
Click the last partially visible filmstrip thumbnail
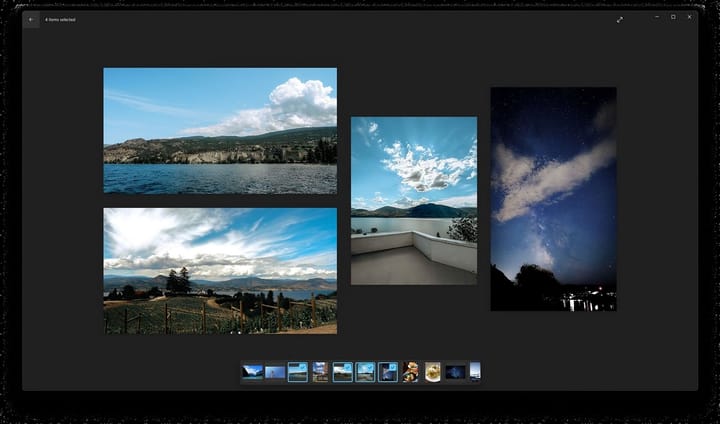(x=475, y=372)
